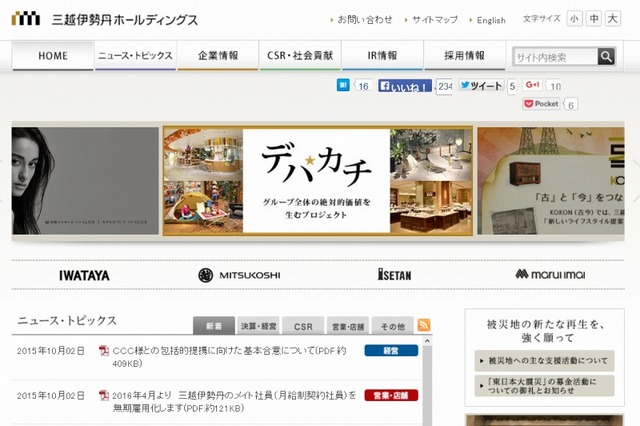
Task: Click the Google +1 button
Action: tap(532, 84)
